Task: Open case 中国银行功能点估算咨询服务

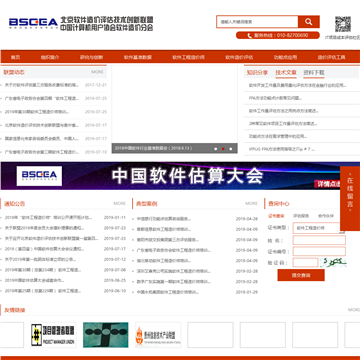Action: click(x=164, y=219)
